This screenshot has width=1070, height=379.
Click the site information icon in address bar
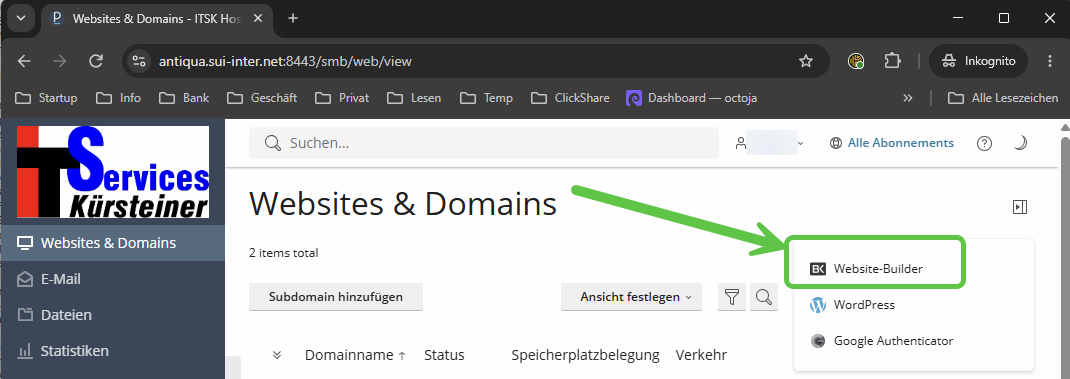pos(139,61)
